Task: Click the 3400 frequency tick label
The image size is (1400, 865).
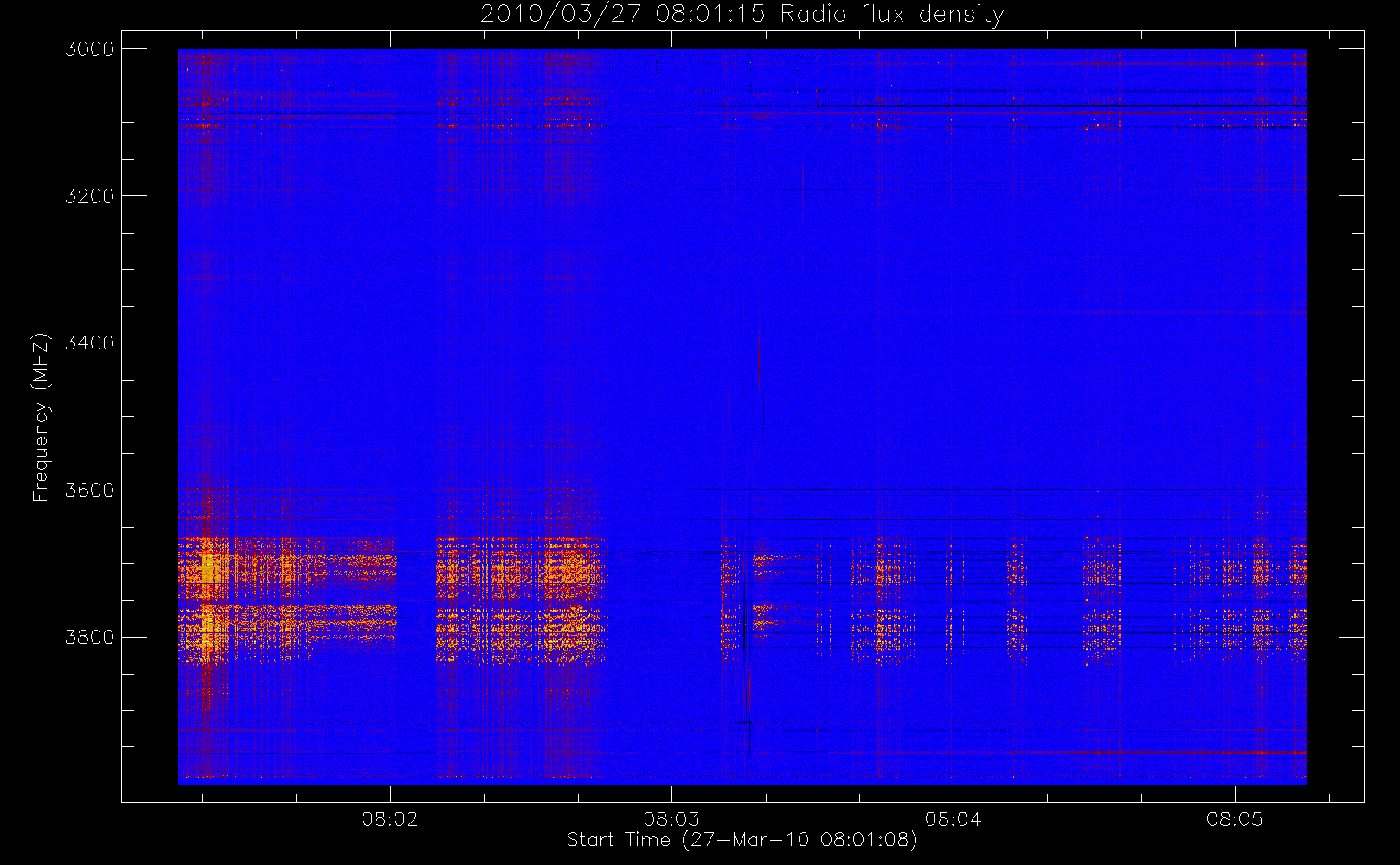Action: pos(90,343)
